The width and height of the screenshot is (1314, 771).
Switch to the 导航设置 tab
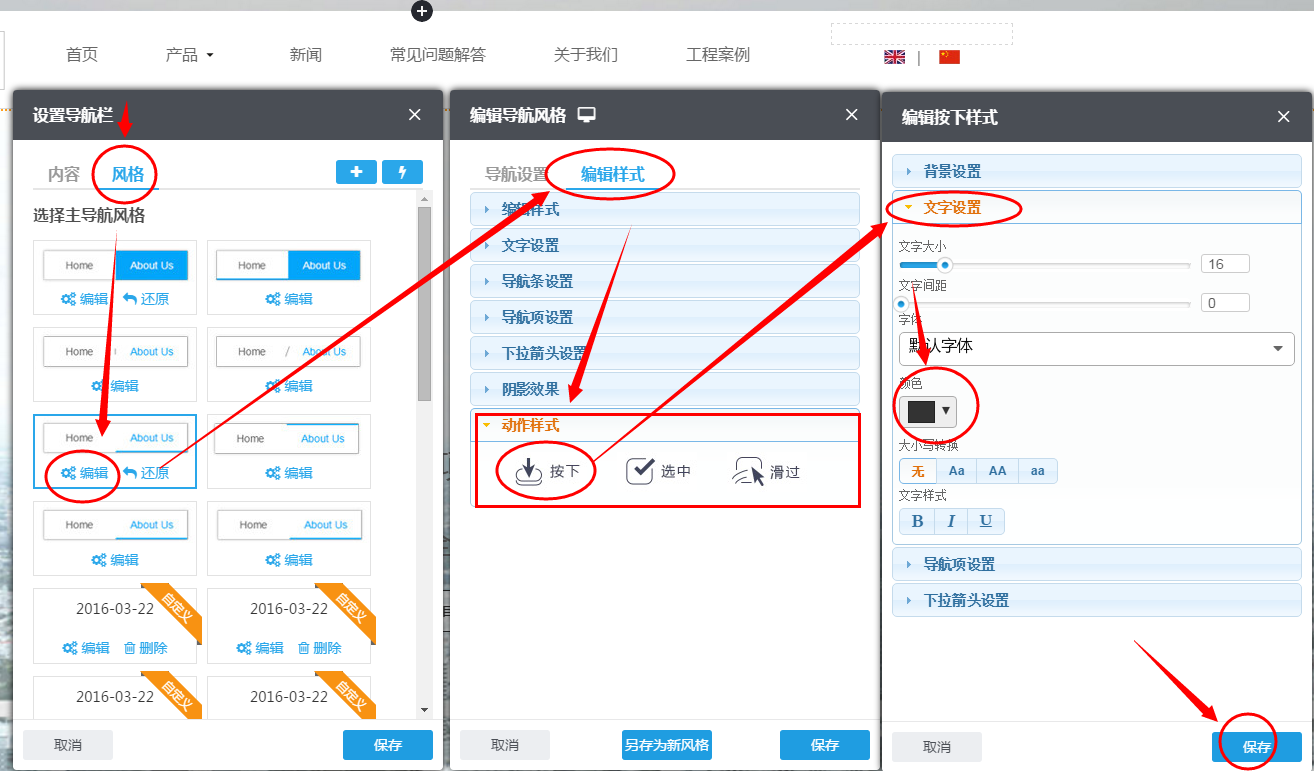point(520,172)
